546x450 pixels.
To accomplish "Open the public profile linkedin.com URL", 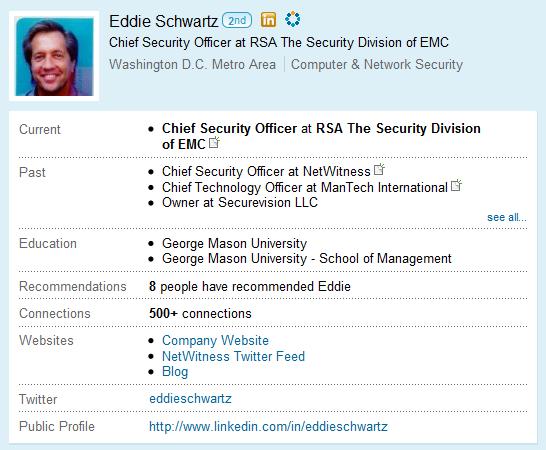I will (x=268, y=426).
